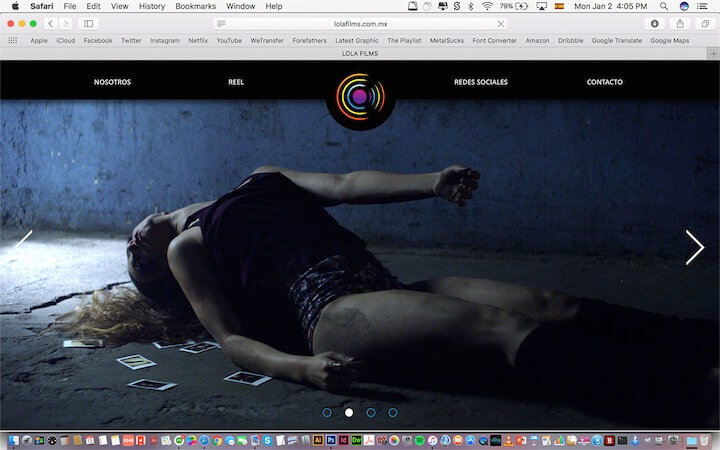The image size is (720, 450).
Task: Open the Safari menu
Action: (x=42, y=6)
